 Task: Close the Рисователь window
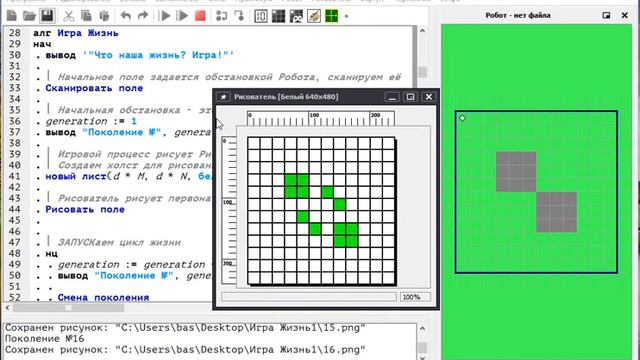pos(429,97)
